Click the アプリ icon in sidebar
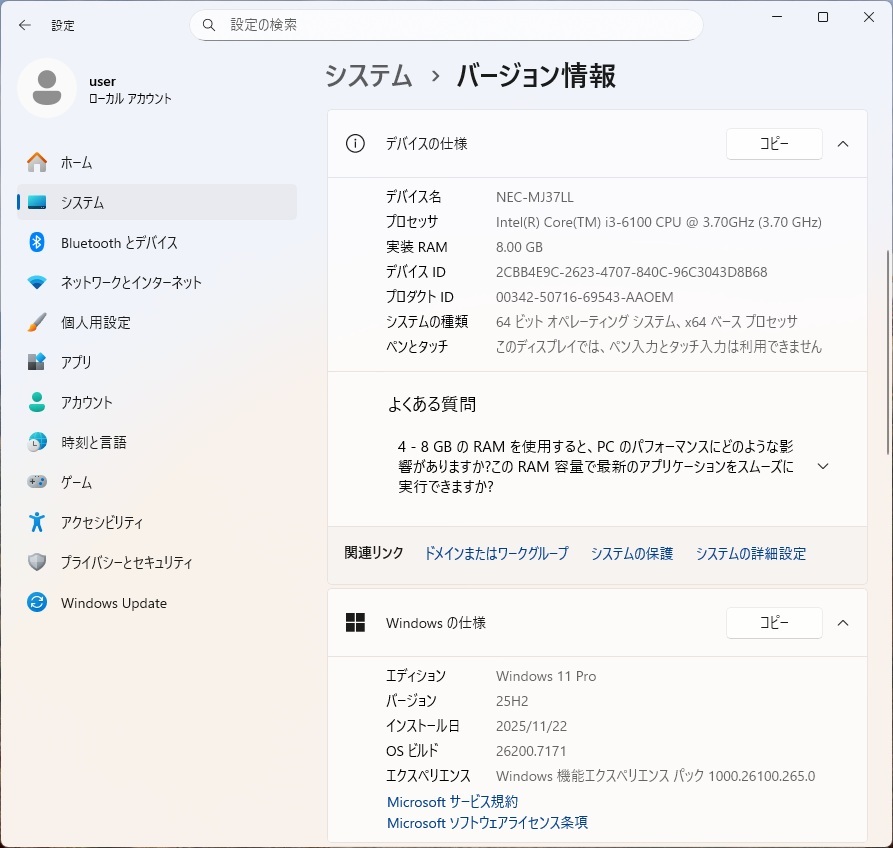The image size is (893, 848). point(37,362)
